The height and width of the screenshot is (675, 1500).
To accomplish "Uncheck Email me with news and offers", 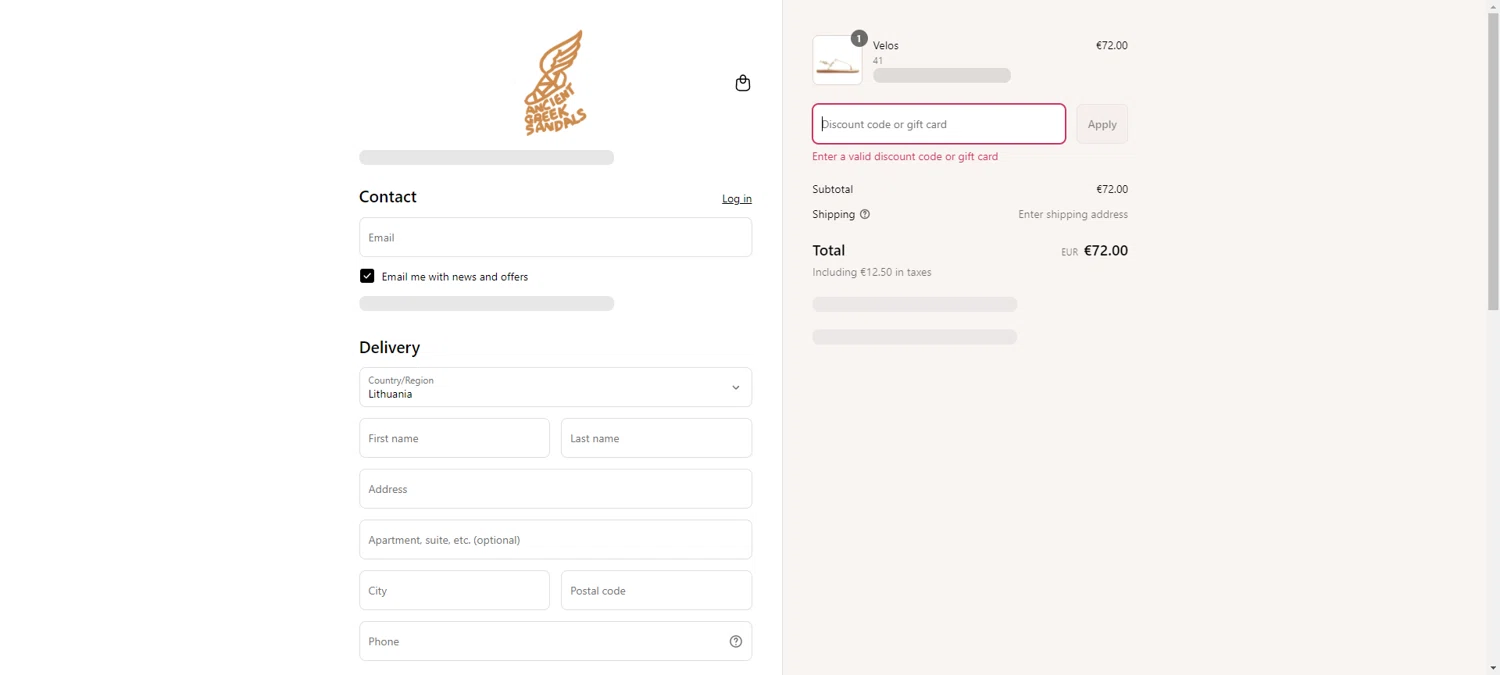I will 367,276.
